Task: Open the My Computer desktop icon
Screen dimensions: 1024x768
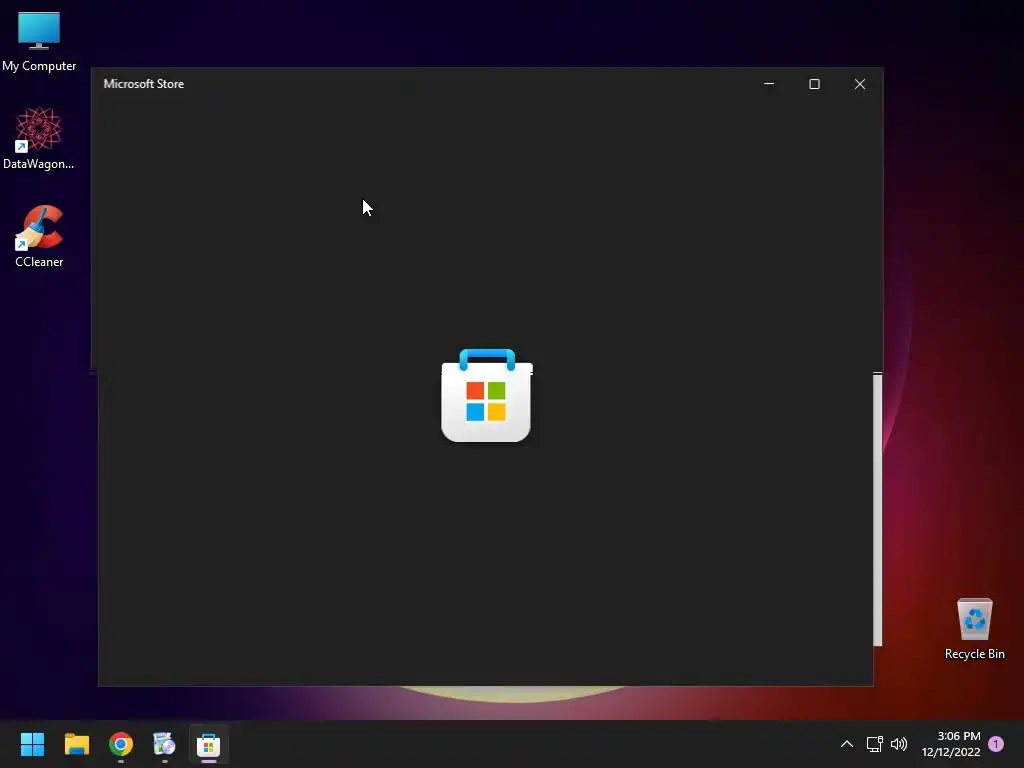Action: pos(39,41)
